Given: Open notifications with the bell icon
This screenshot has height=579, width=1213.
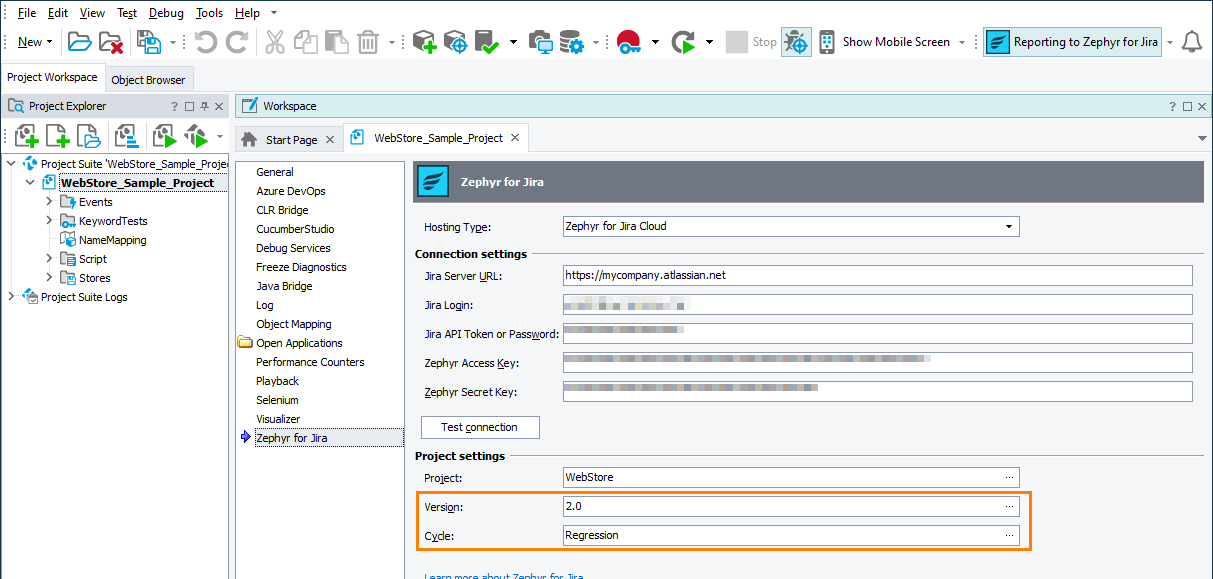Looking at the screenshot, I should click(1191, 42).
